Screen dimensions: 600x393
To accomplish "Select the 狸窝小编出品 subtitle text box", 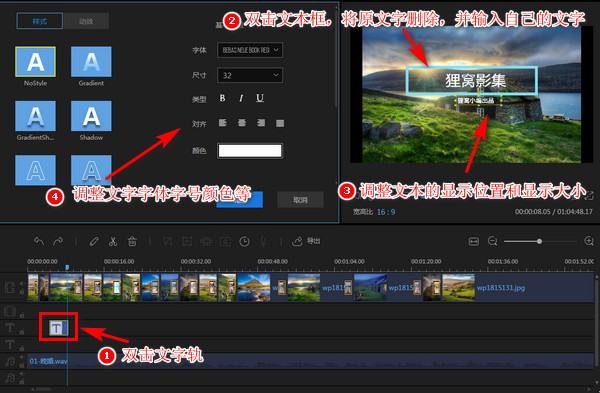I will click(x=478, y=101).
